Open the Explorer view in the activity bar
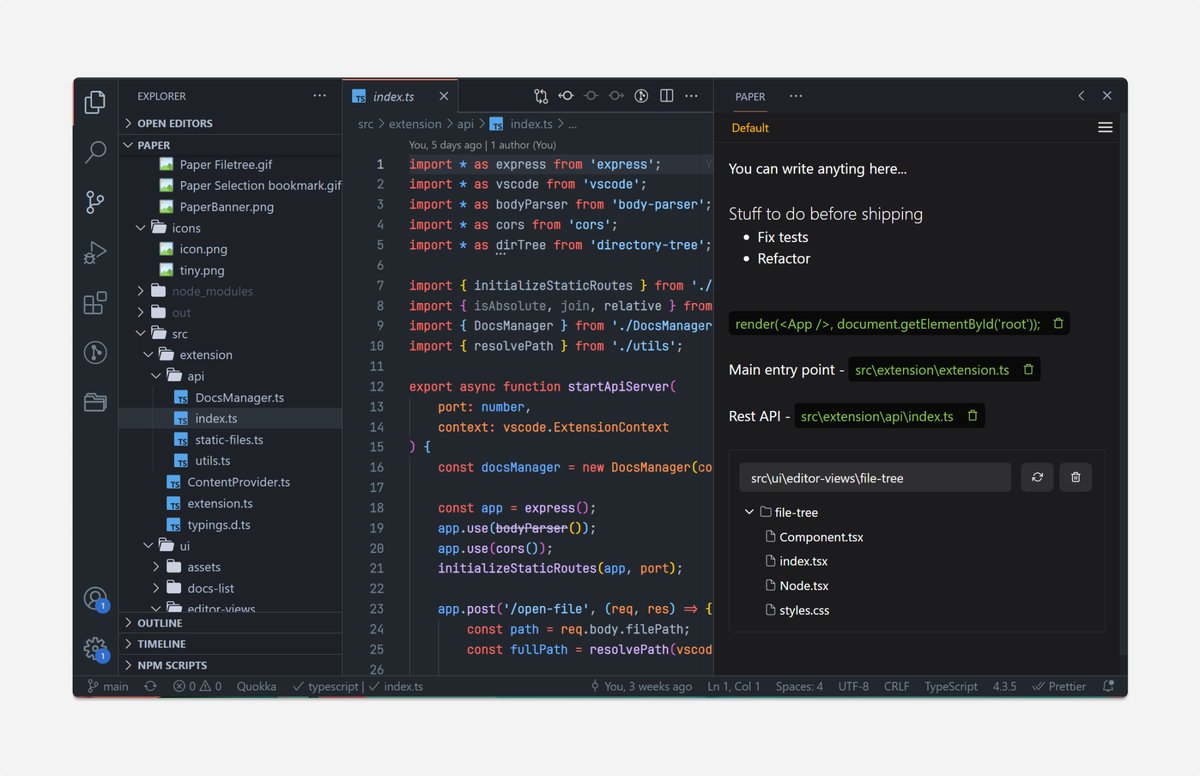This screenshot has height=776, width=1200. click(x=95, y=102)
